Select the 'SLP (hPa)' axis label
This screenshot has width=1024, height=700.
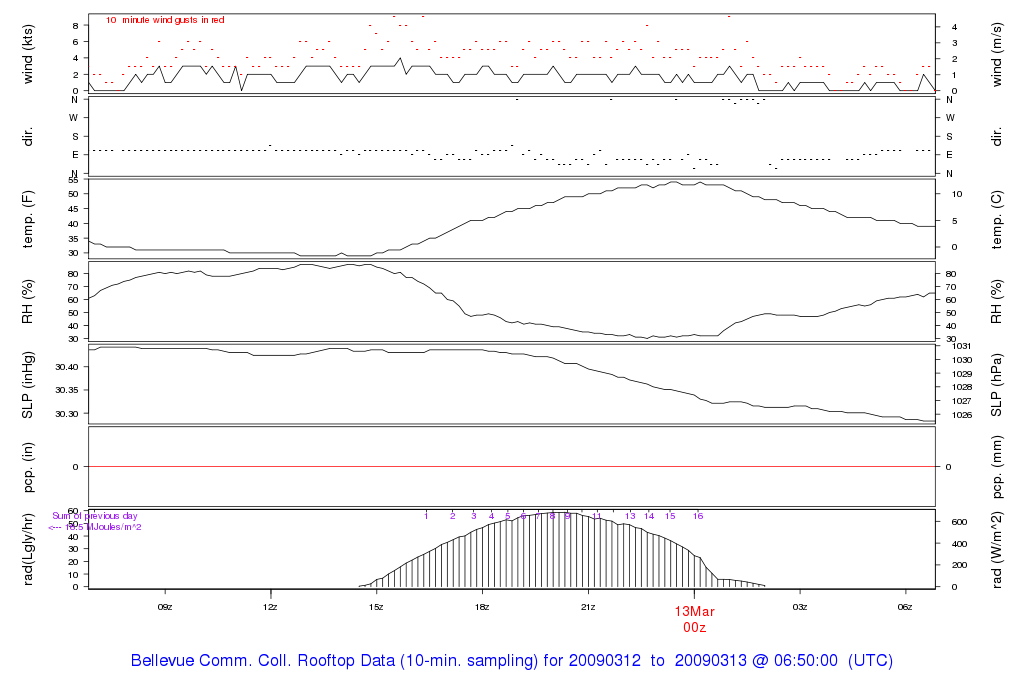(x=997, y=385)
